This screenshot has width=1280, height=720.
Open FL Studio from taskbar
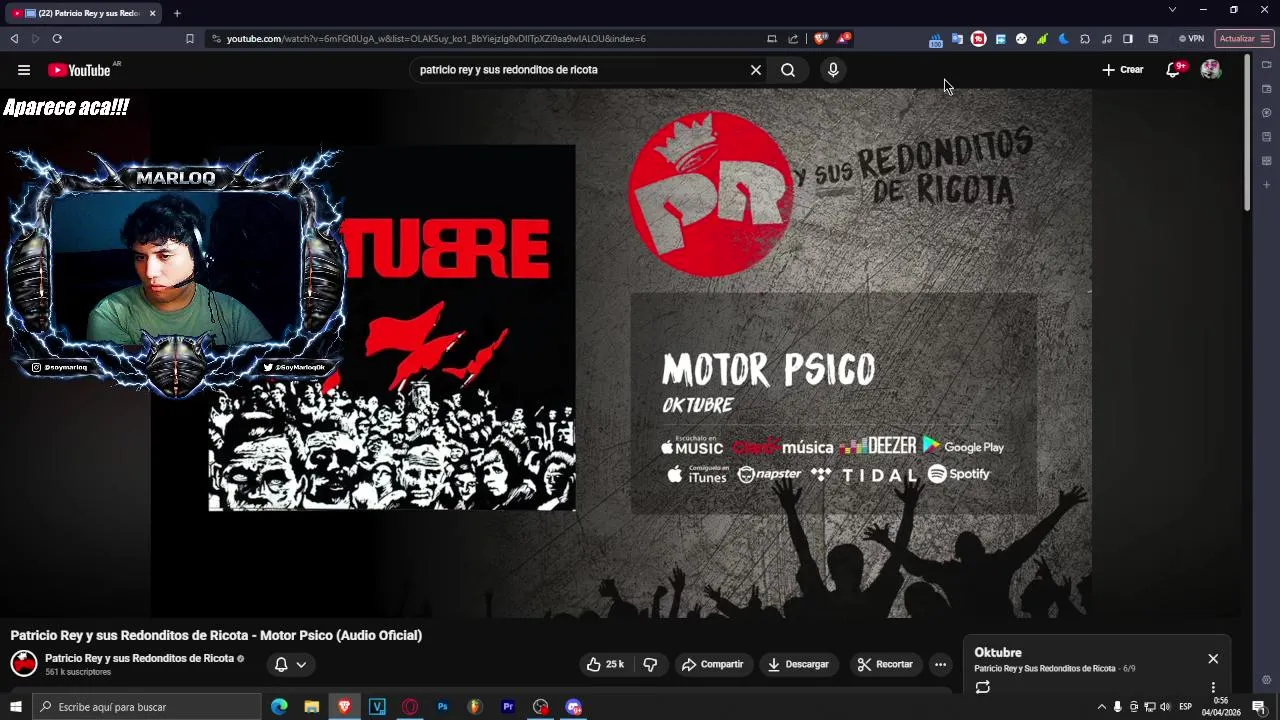[475, 707]
